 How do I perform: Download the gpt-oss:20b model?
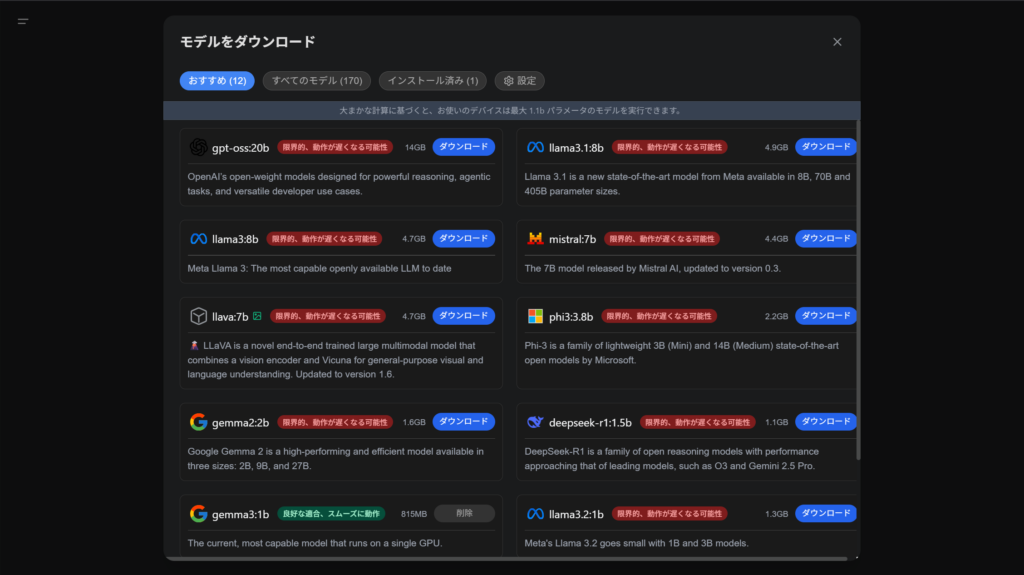463,147
